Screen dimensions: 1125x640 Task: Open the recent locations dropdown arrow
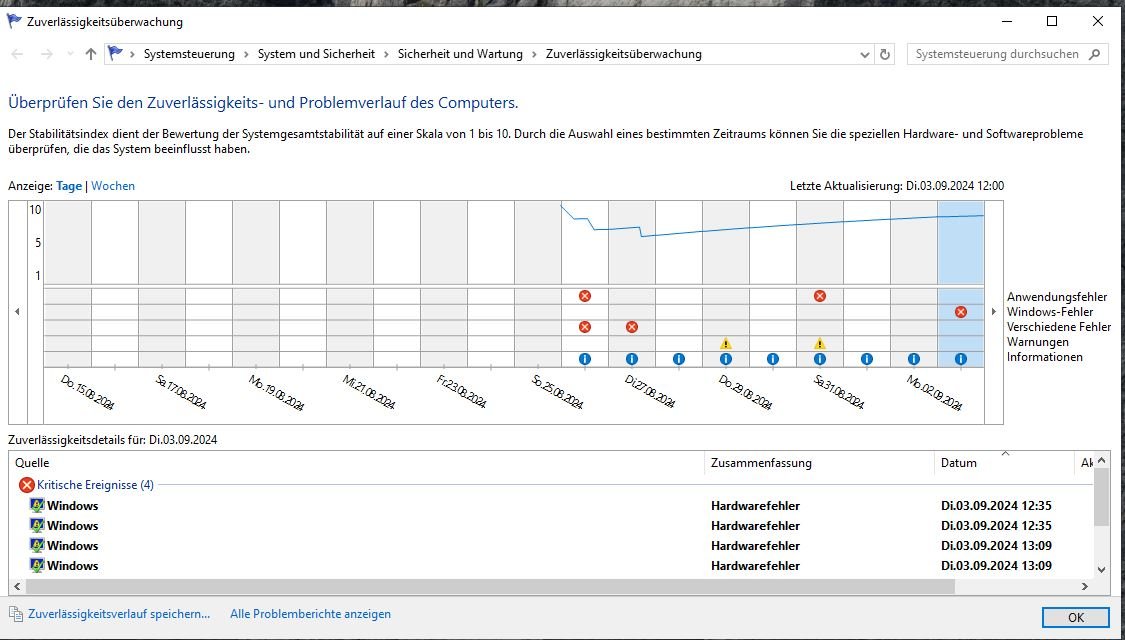click(x=70, y=54)
